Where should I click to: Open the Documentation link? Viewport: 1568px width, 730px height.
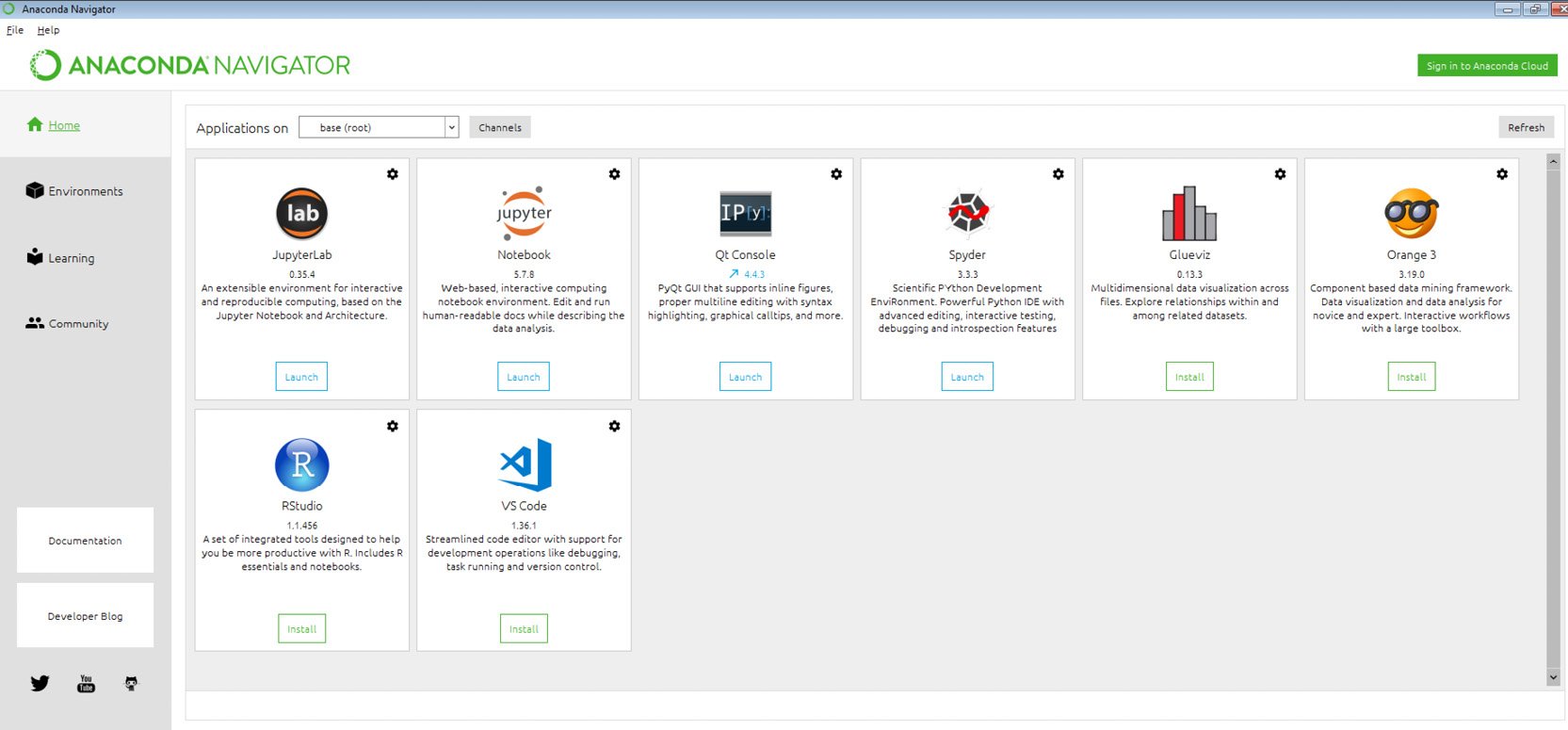pos(85,541)
